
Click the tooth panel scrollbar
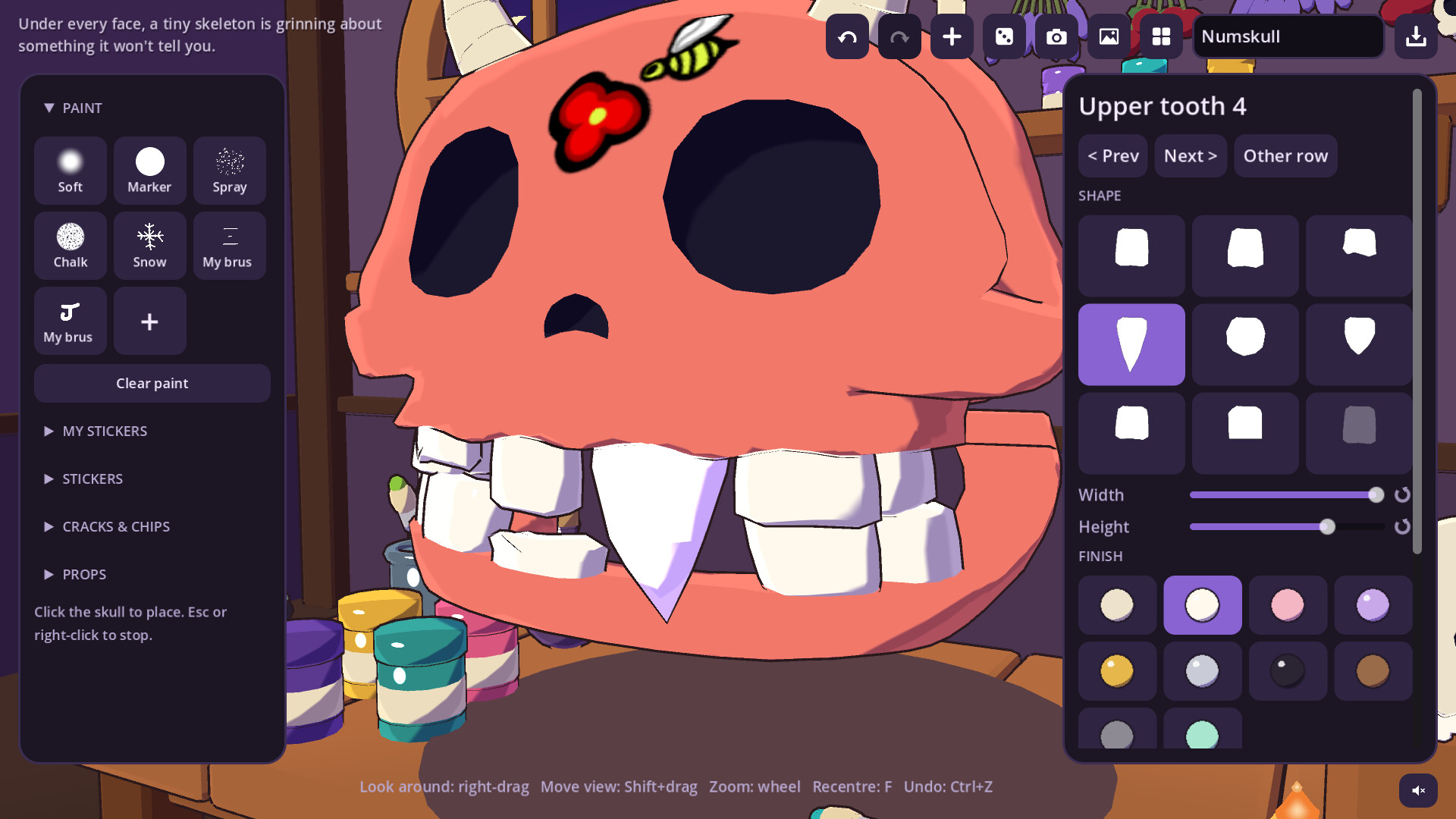(x=1417, y=322)
